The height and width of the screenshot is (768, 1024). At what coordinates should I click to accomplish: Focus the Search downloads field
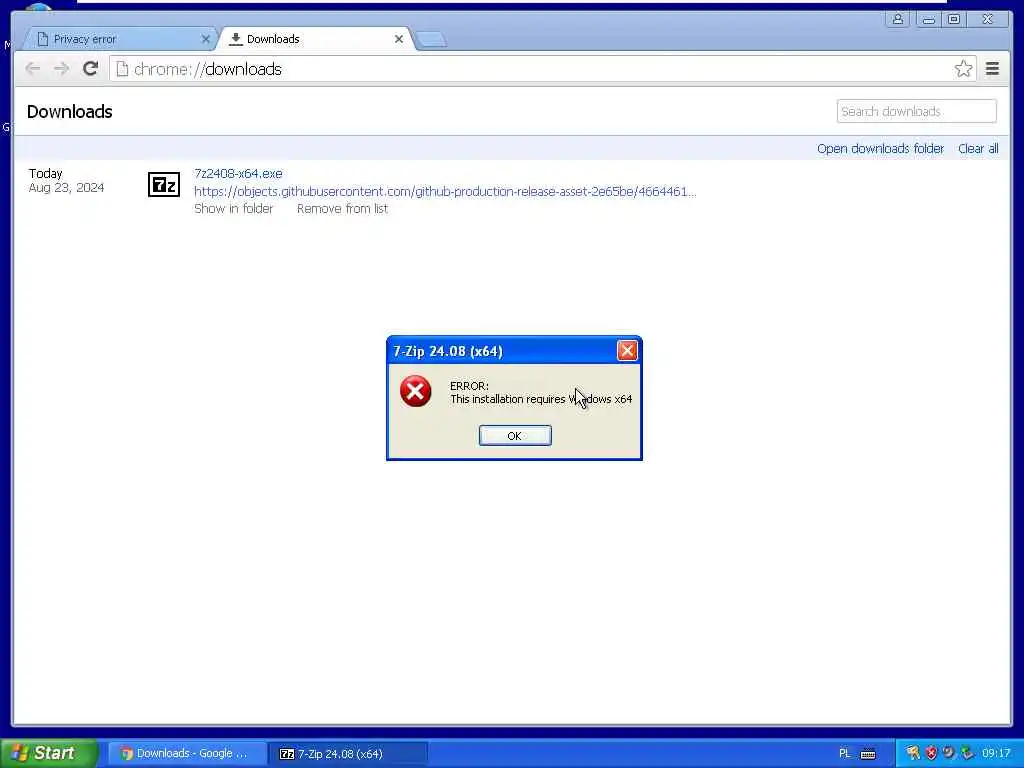click(916, 111)
